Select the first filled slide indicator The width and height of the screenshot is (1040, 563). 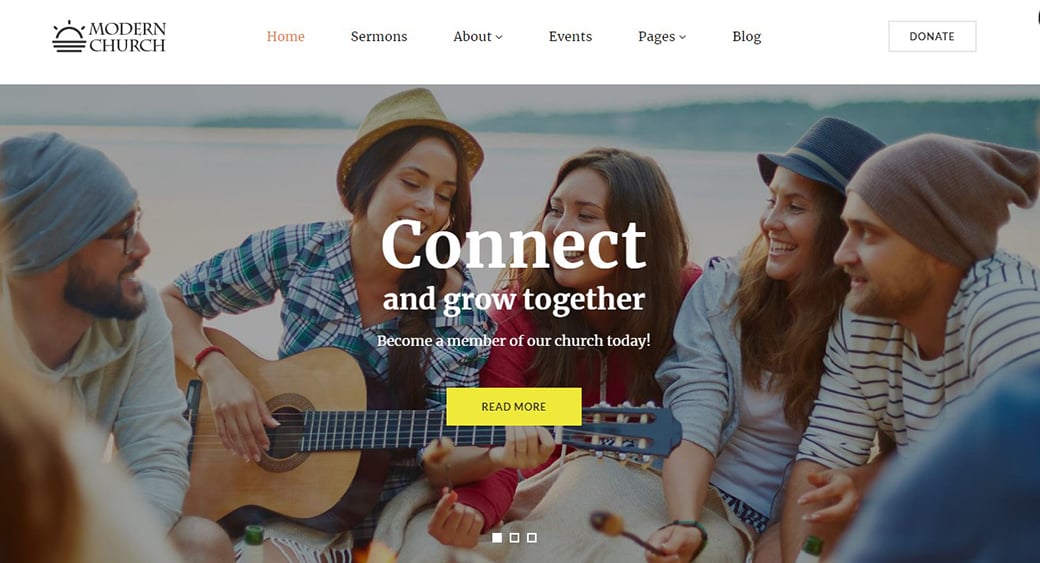click(x=497, y=538)
